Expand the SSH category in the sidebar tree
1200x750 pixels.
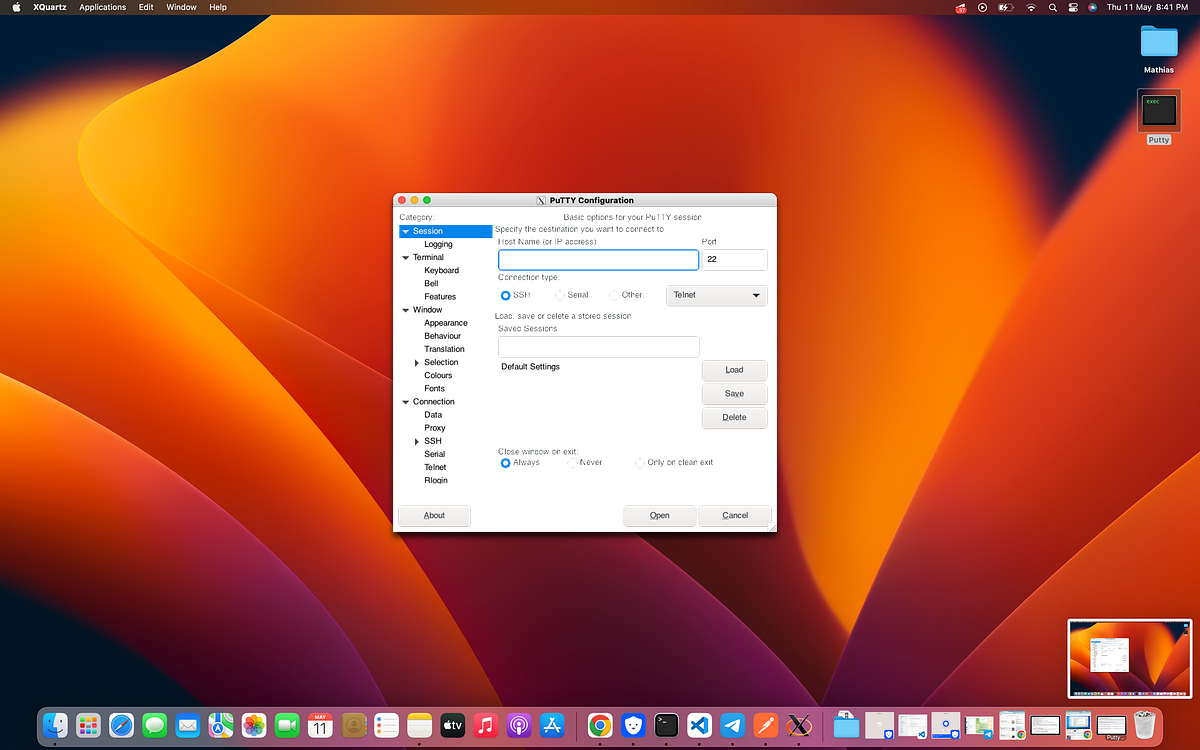pyautogui.click(x=417, y=440)
